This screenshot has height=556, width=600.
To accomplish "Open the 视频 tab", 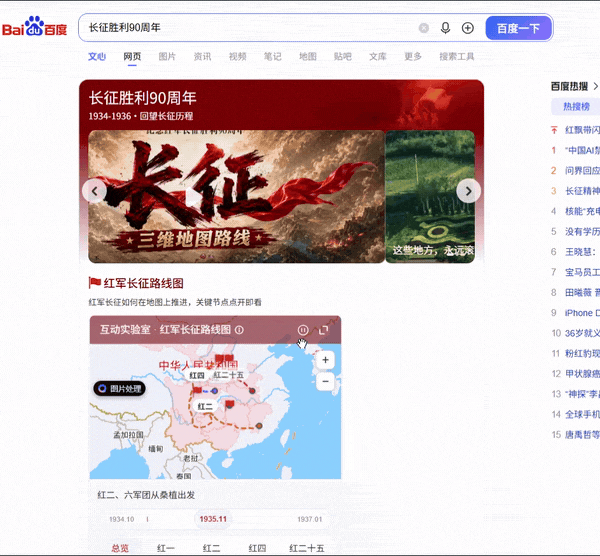I will [238, 57].
